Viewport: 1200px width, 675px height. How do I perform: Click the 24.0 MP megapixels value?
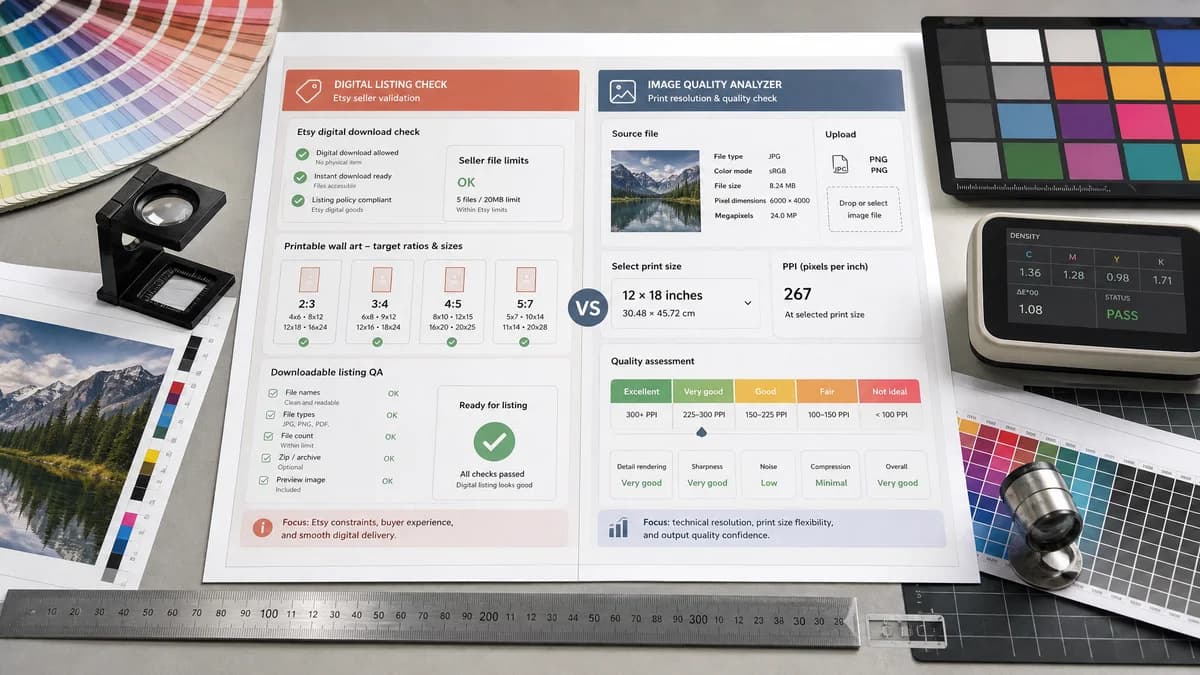tap(782, 215)
